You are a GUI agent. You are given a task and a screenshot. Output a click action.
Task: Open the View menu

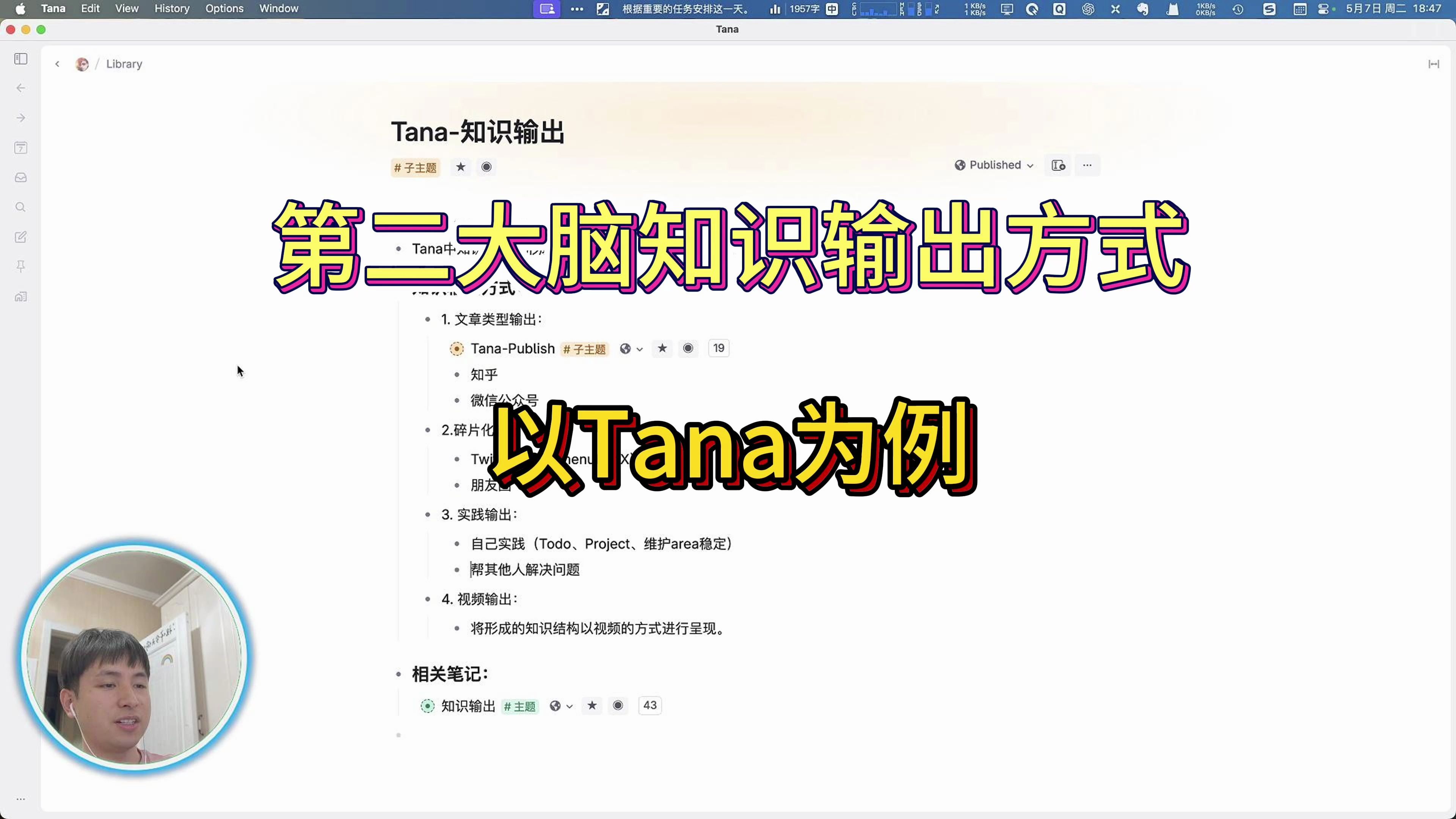tap(127, 8)
